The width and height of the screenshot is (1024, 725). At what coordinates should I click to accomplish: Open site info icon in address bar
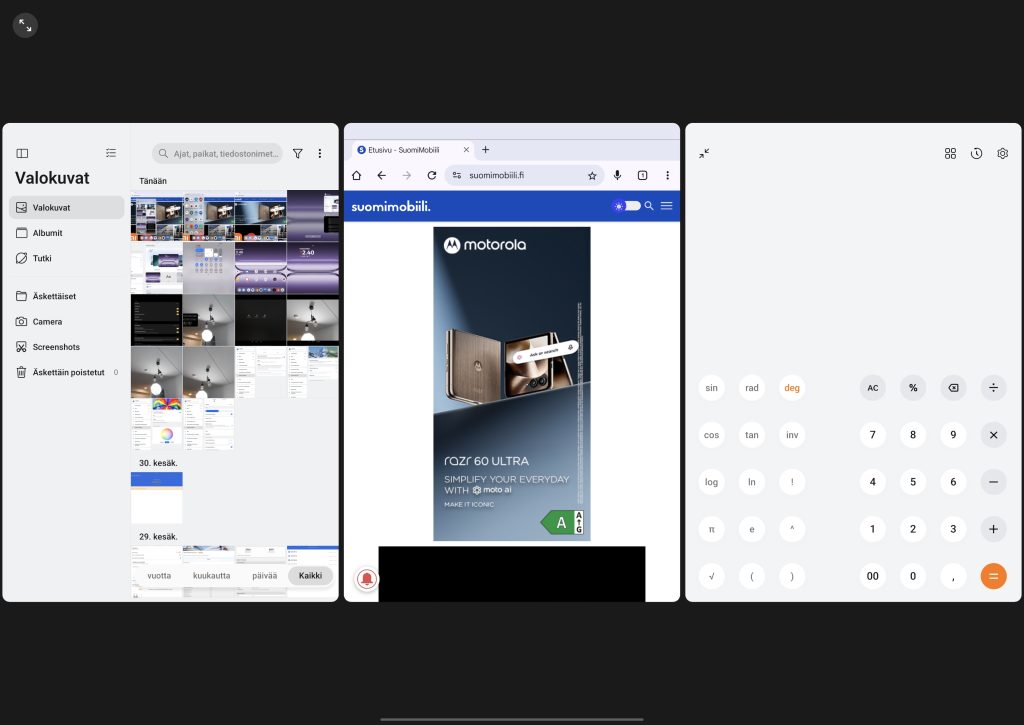coord(457,176)
